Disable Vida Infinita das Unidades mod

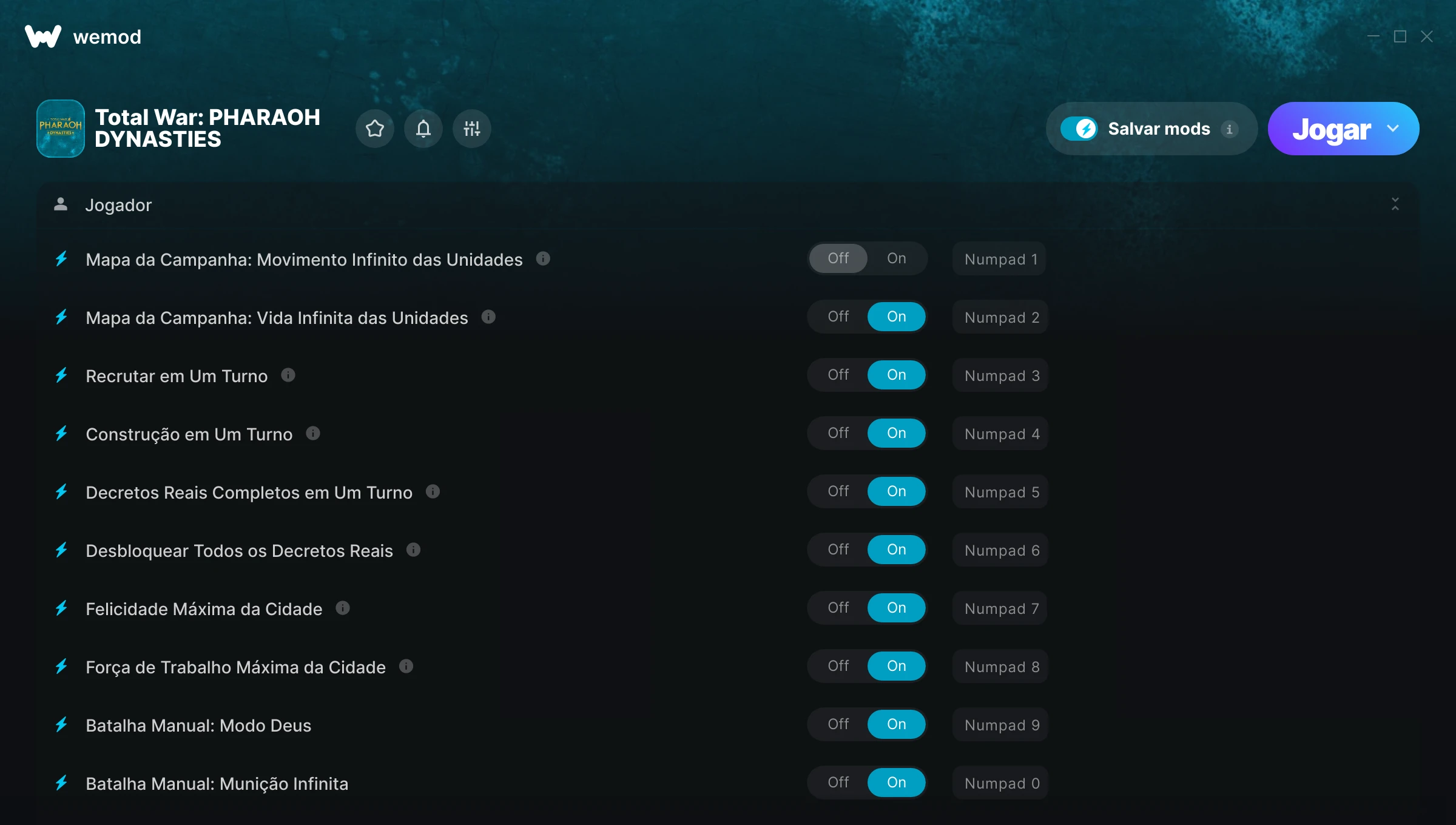(x=838, y=317)
